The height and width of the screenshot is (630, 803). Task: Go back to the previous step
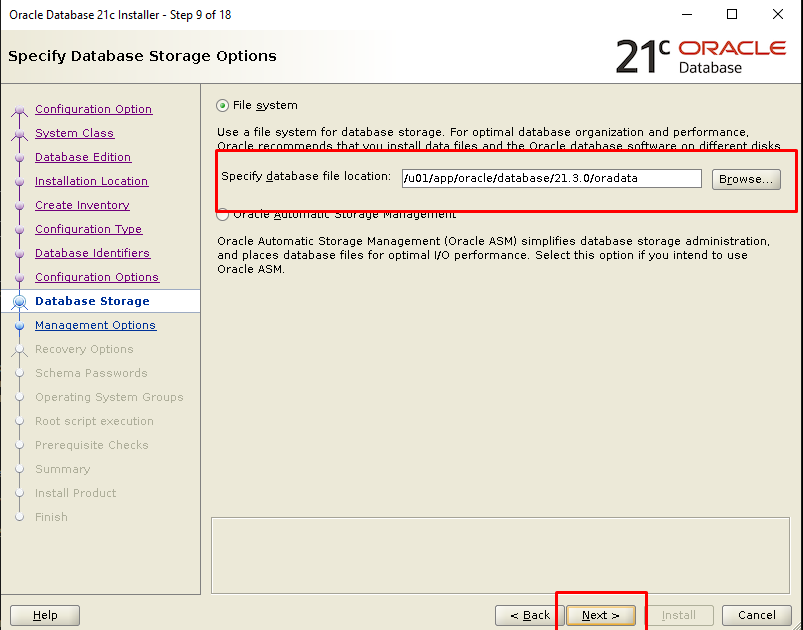click(x=530, y=615)
